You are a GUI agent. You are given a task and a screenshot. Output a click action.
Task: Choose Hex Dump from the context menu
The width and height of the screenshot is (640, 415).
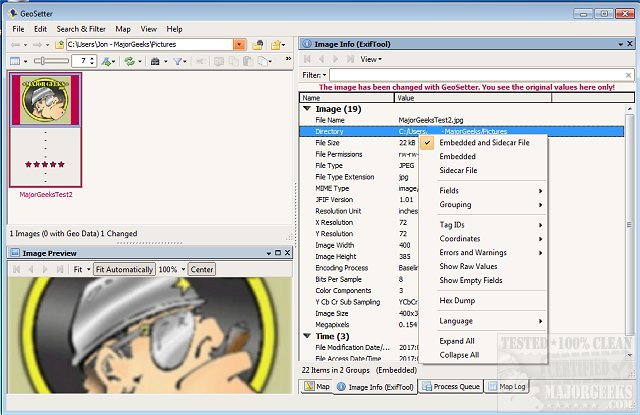pyautogui.click(x=457, y=300)
